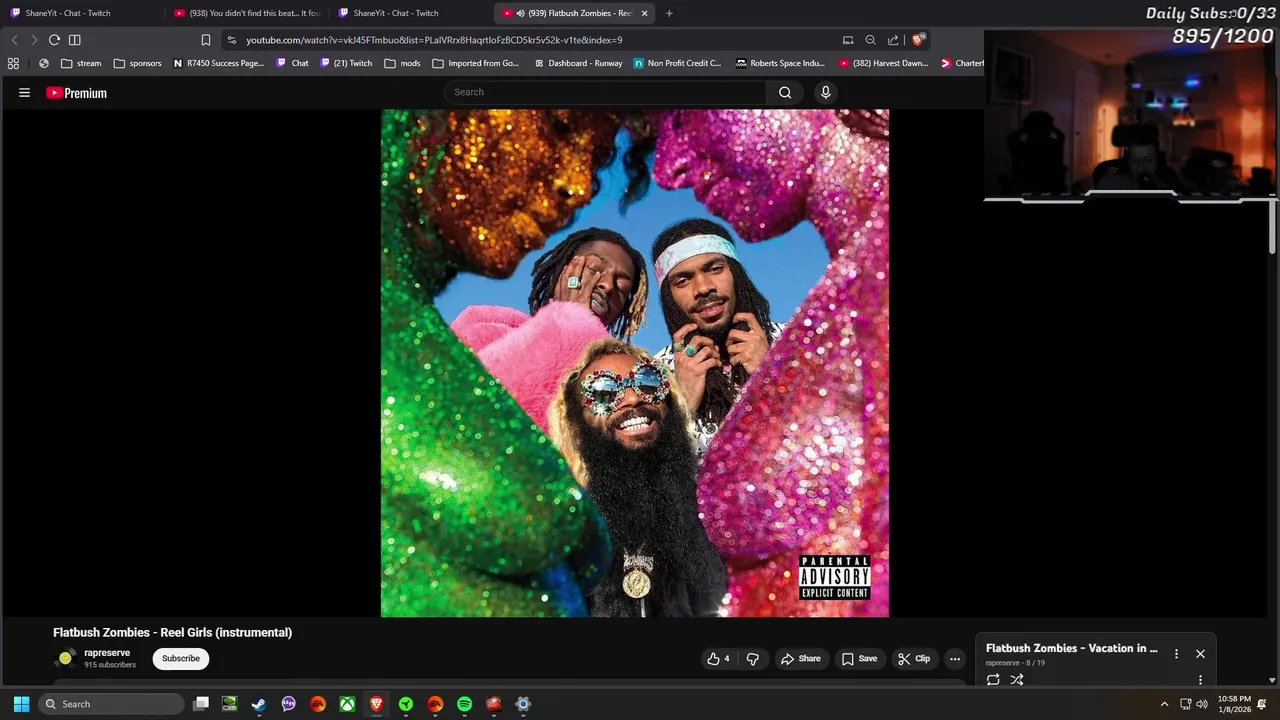Reload the page
1280x720 pixels.
coord(54,40)
